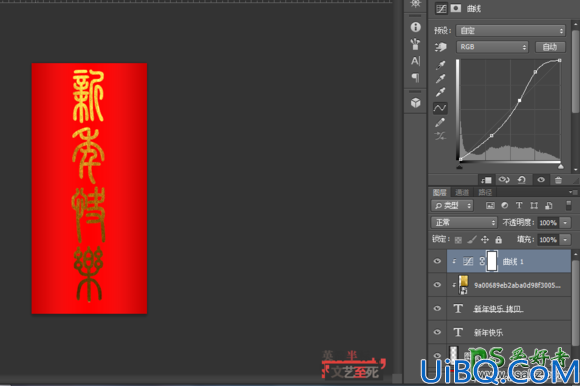The height and width of the screenshot is (386, 580).
Task: Select the edit points curve tool
Action: click(440, 108)
